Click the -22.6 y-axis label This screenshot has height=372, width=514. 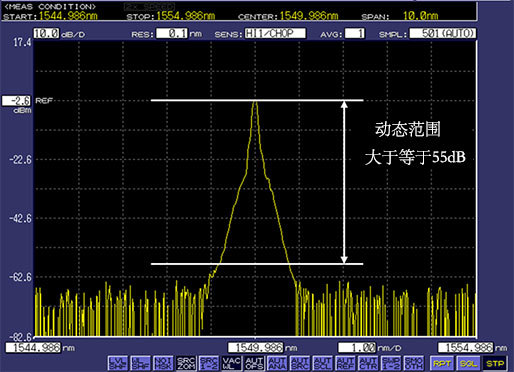(x=20, y=160)
